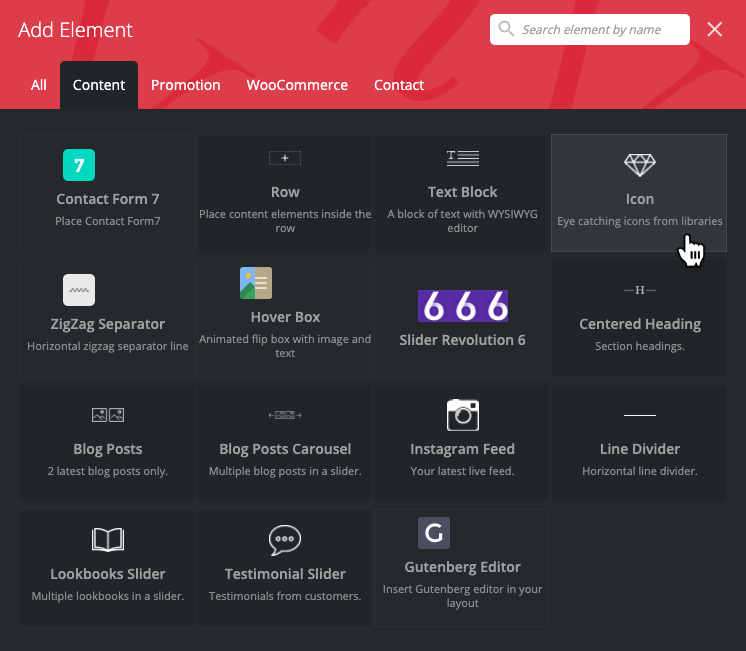The height and width of the screenshot is (651, 746).
Task: Select the Contact Form 7 teal icon
Action: point(79,164)
